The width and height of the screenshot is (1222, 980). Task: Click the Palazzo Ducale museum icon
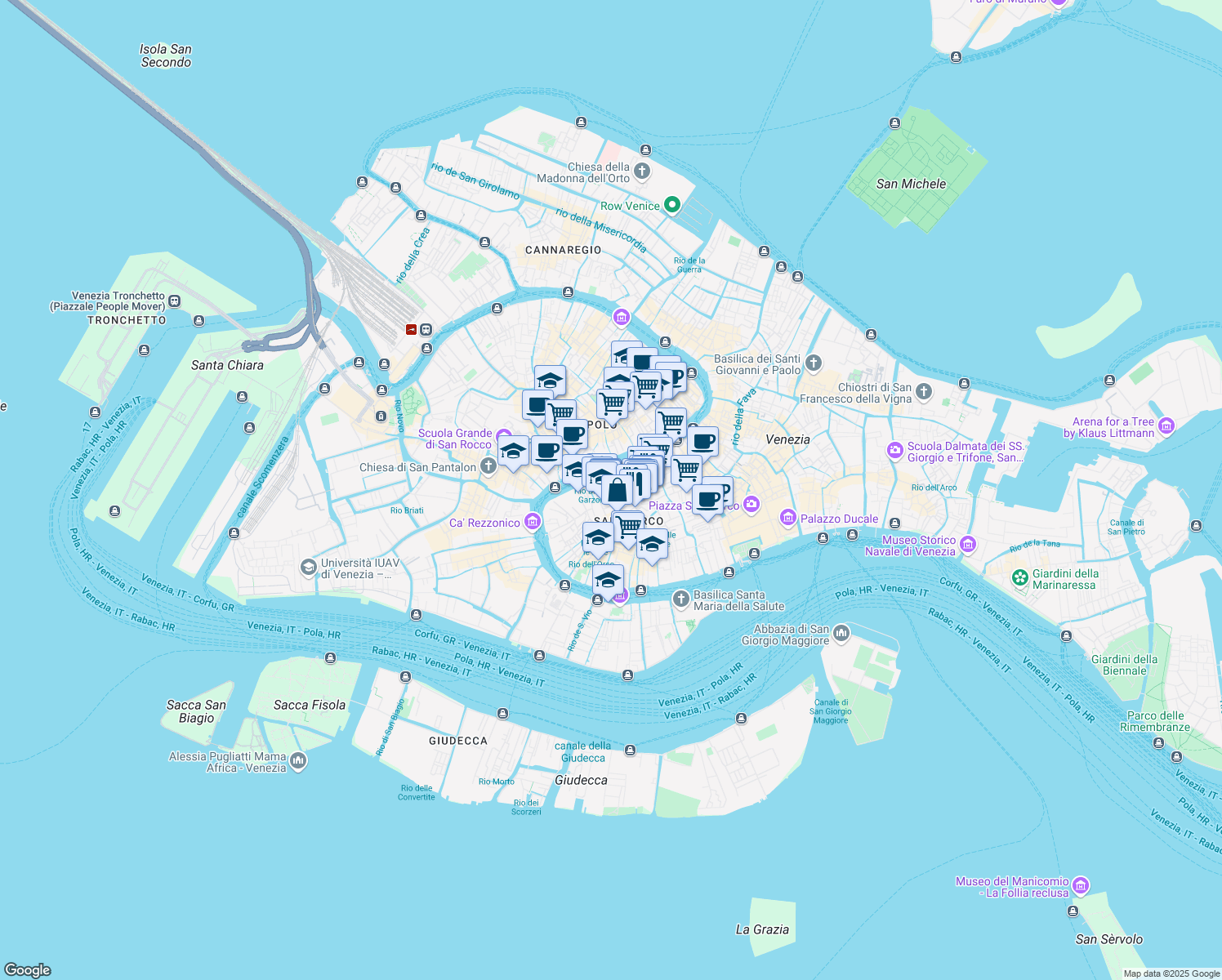788,517
